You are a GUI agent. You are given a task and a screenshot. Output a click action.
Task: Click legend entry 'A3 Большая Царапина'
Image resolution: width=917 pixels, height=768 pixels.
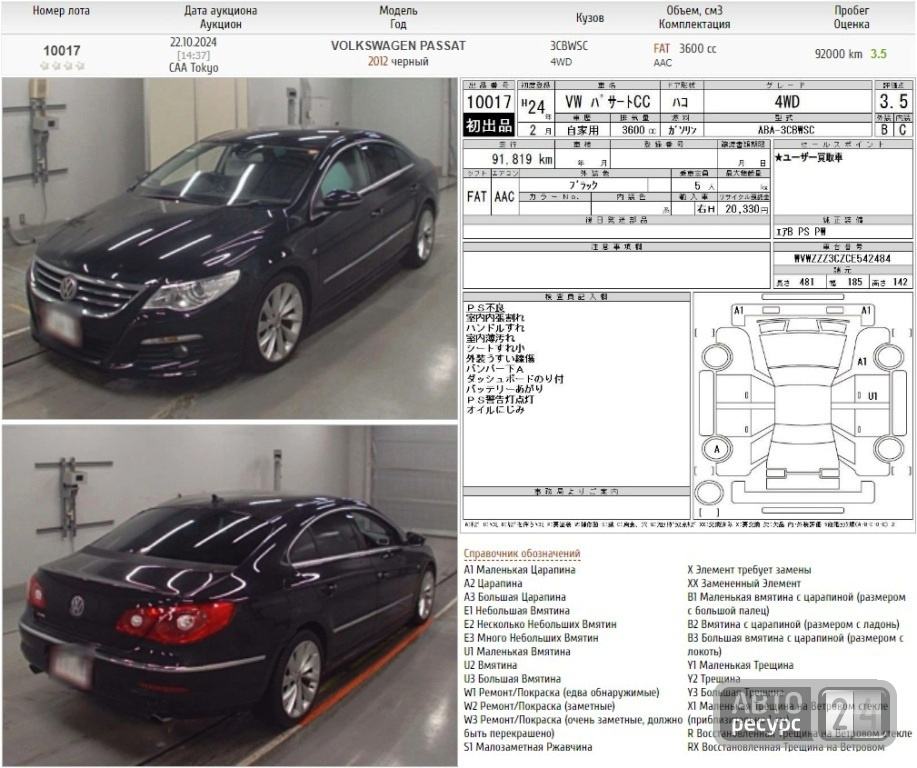pyautogui.click(x=515, y=597)
